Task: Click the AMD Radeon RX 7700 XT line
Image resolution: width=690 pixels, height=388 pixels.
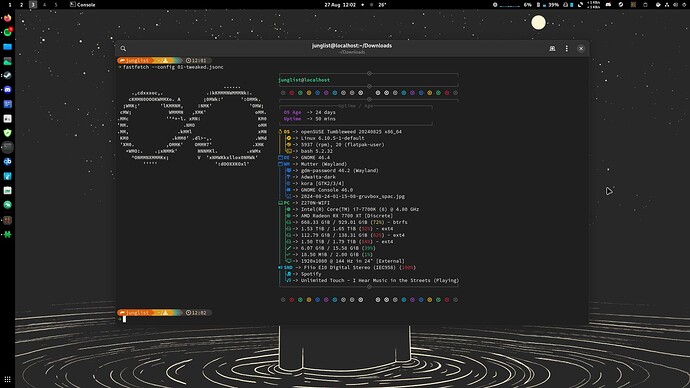Action: click(x=340, y=216)
